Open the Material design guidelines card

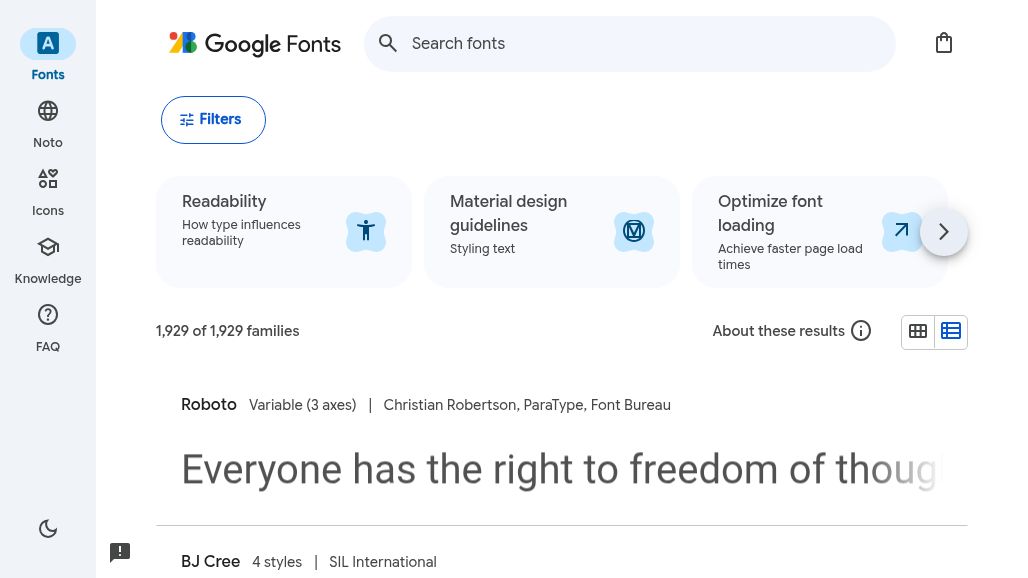pyautogui.click(x=551, y=231)
